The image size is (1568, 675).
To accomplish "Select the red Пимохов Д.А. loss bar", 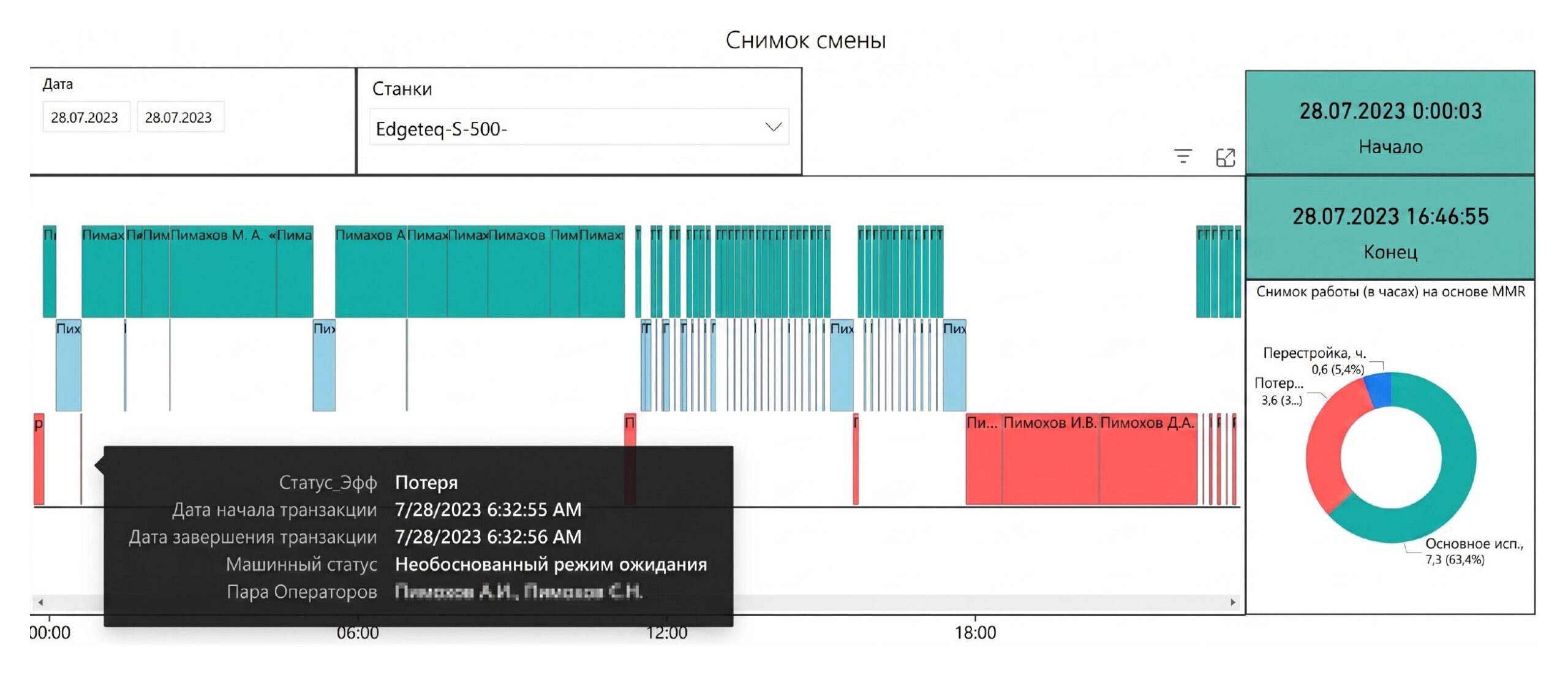I will pos(1148,459).
